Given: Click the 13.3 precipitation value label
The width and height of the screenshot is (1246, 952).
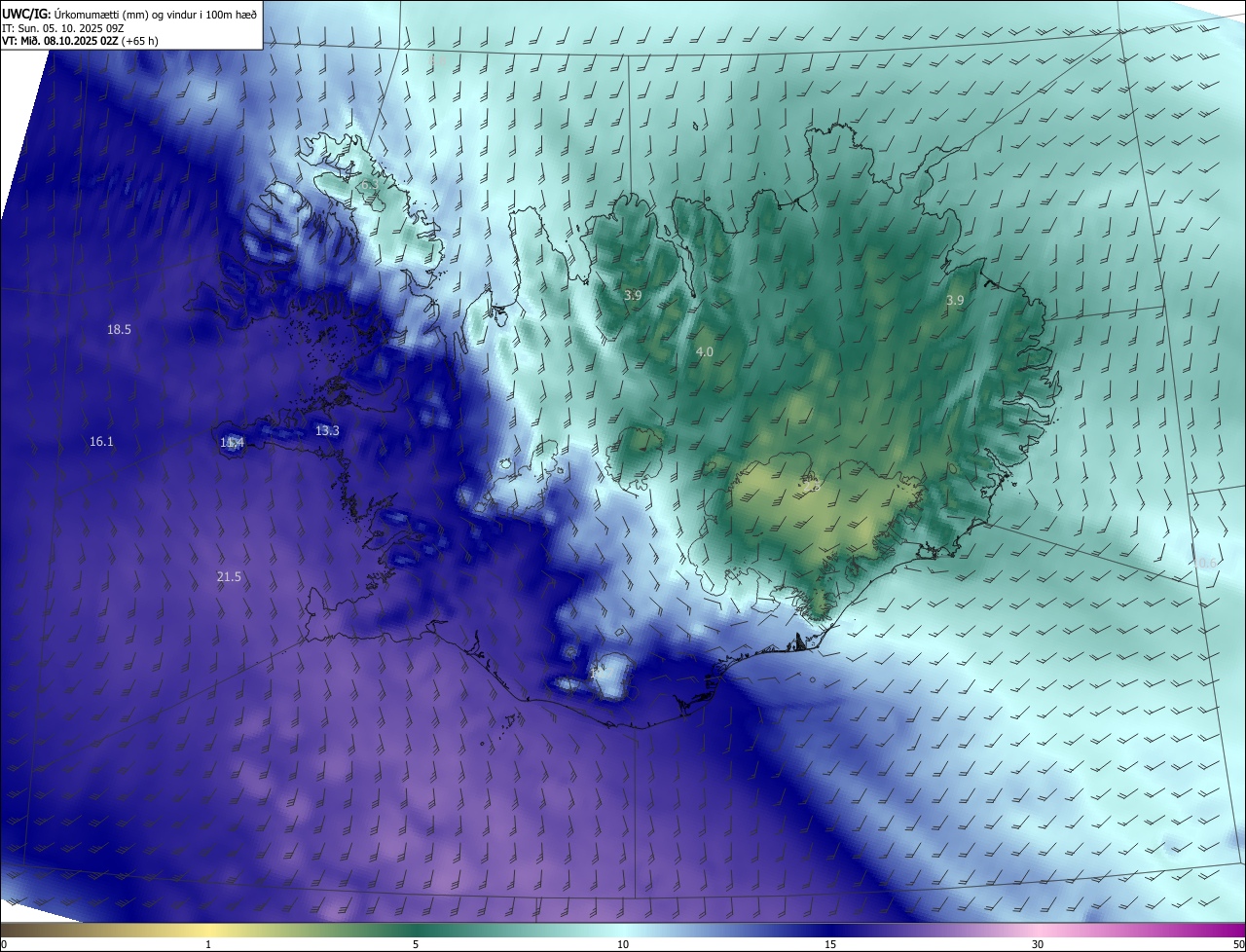Looking at the screenshot, I should pyautogui.click(x=327, y=430).
